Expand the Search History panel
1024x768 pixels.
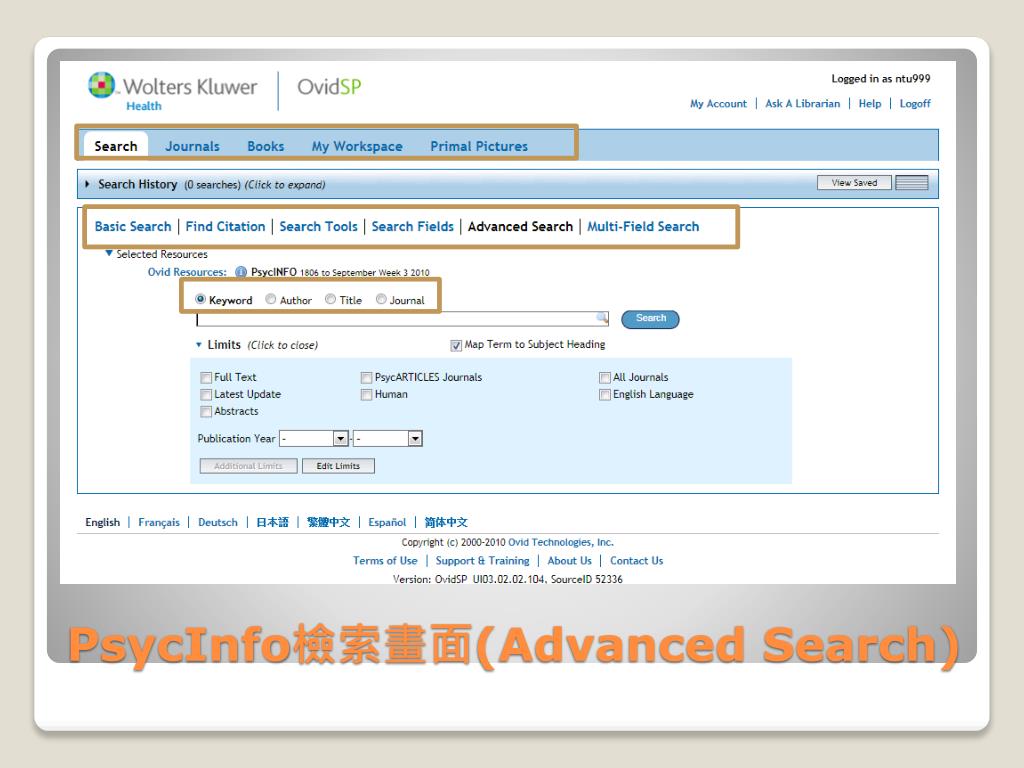(x=87, y=184)
